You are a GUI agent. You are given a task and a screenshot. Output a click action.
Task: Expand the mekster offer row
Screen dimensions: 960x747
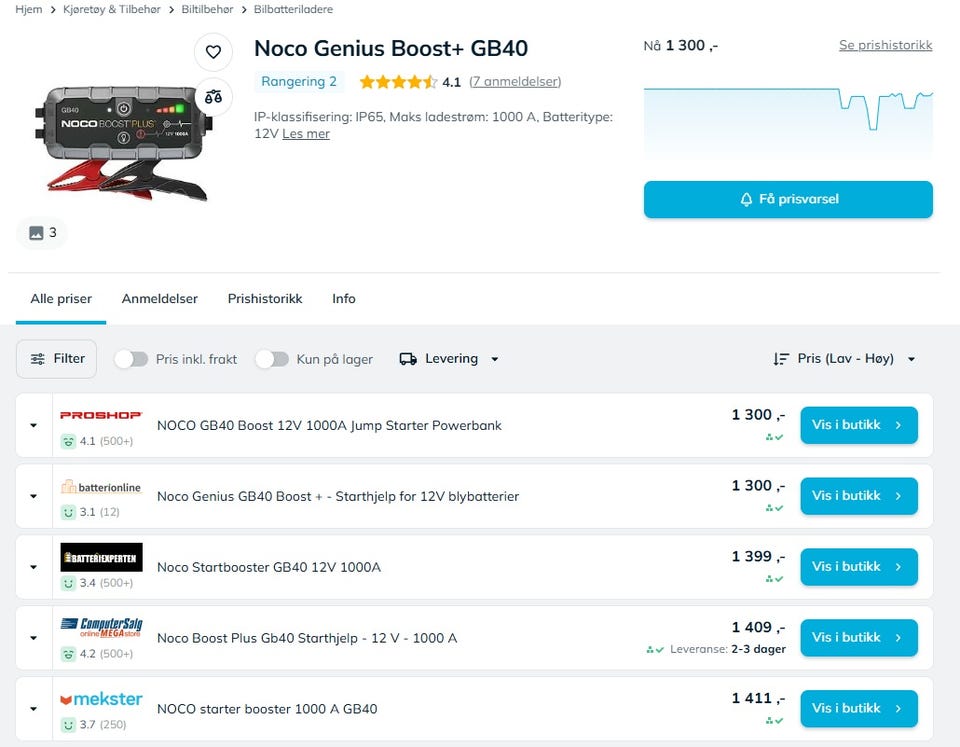tap(33, 709)
